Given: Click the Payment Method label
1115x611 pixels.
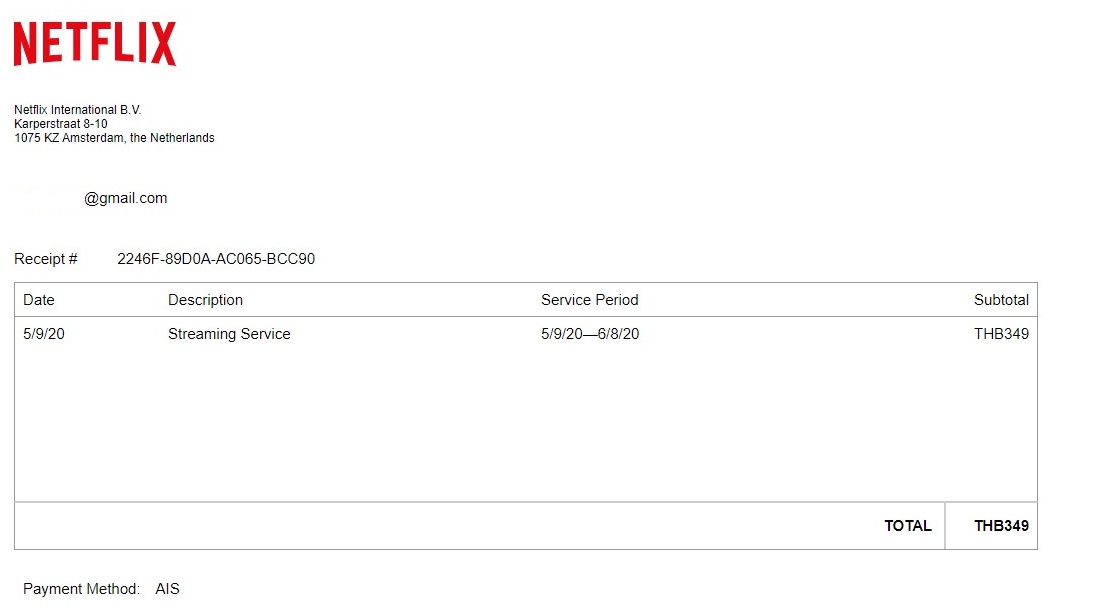Looking at the screenshot, I should pyautogui.click(x=81, y=589).
